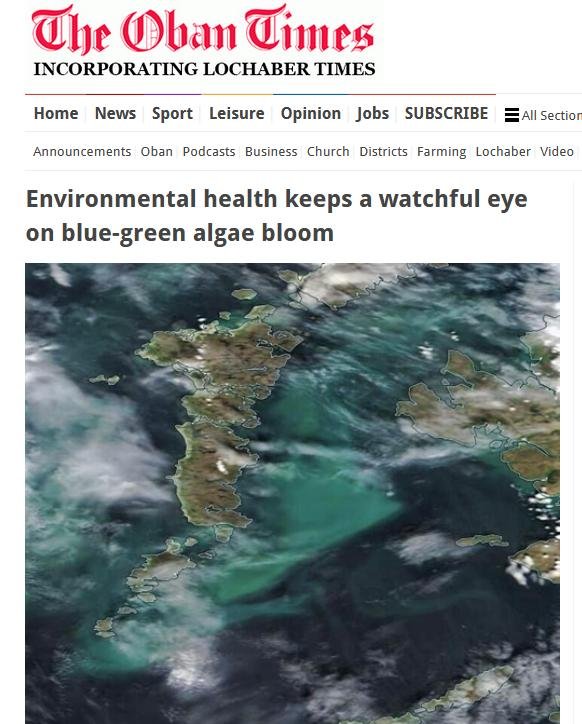582x724 pixels.
Task: Visit the Opinion section
Action: tap(311, 114)
